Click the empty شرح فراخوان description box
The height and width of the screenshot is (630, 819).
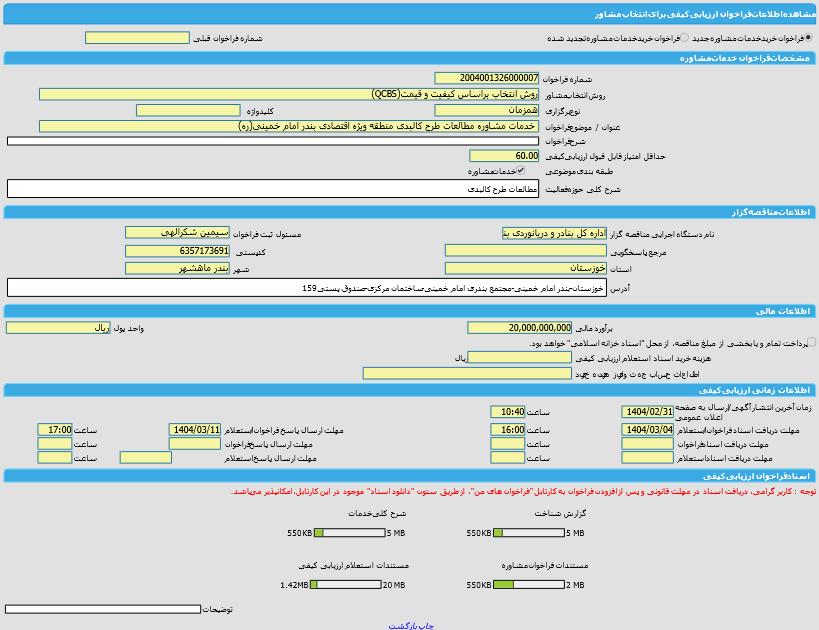tap(273, 141)
